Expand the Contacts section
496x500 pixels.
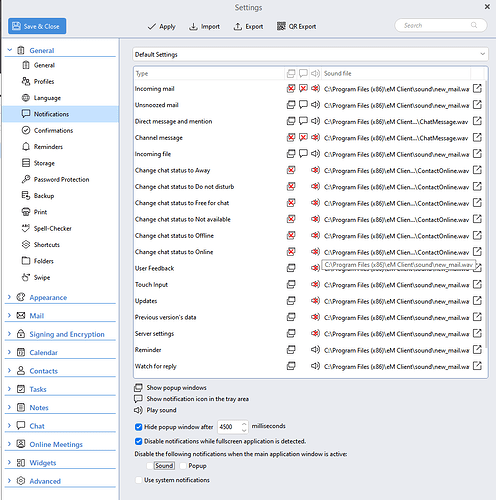pyautogui.click(x=9, y=371)
